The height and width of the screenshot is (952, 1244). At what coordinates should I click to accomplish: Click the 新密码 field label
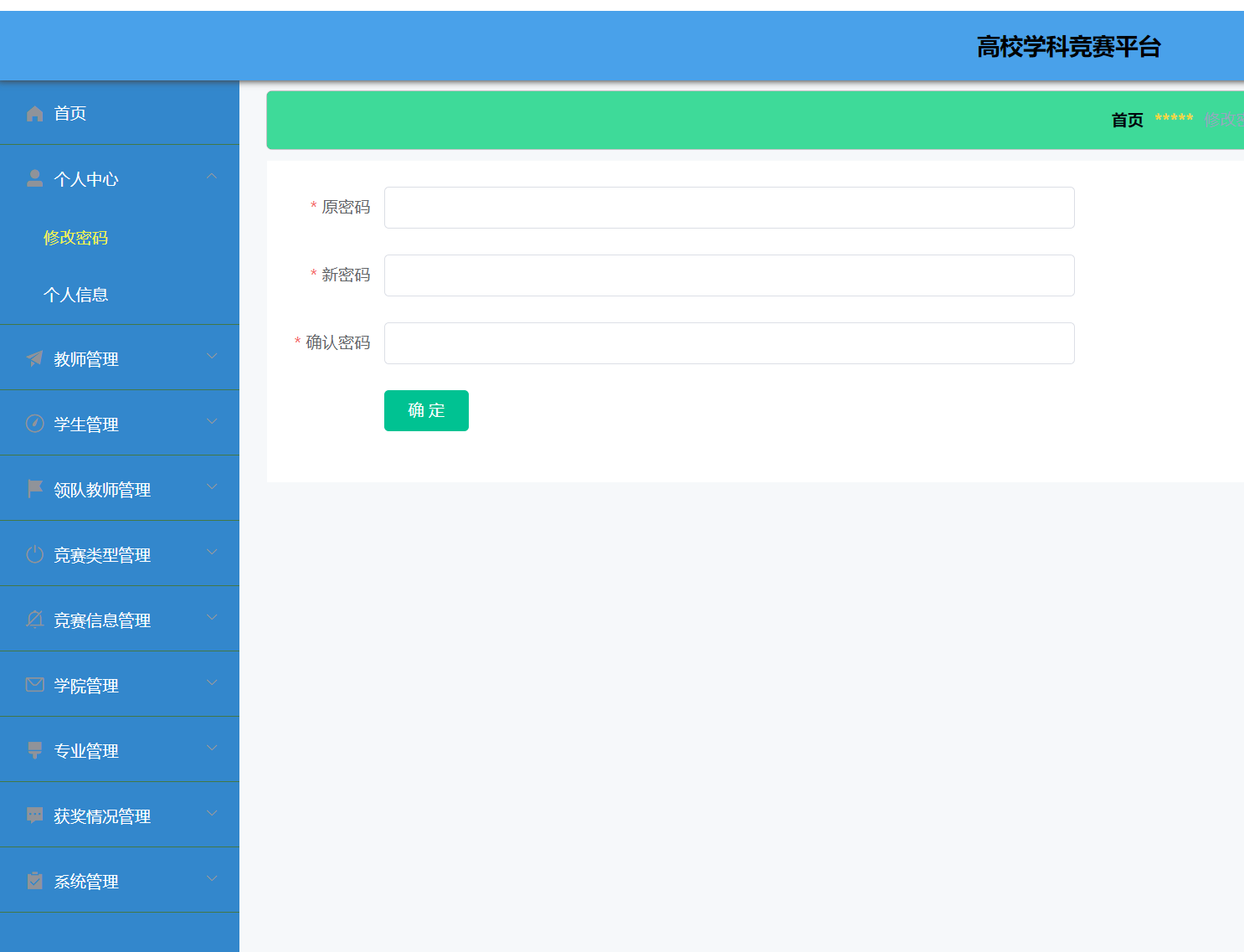(x=346, y=275)
